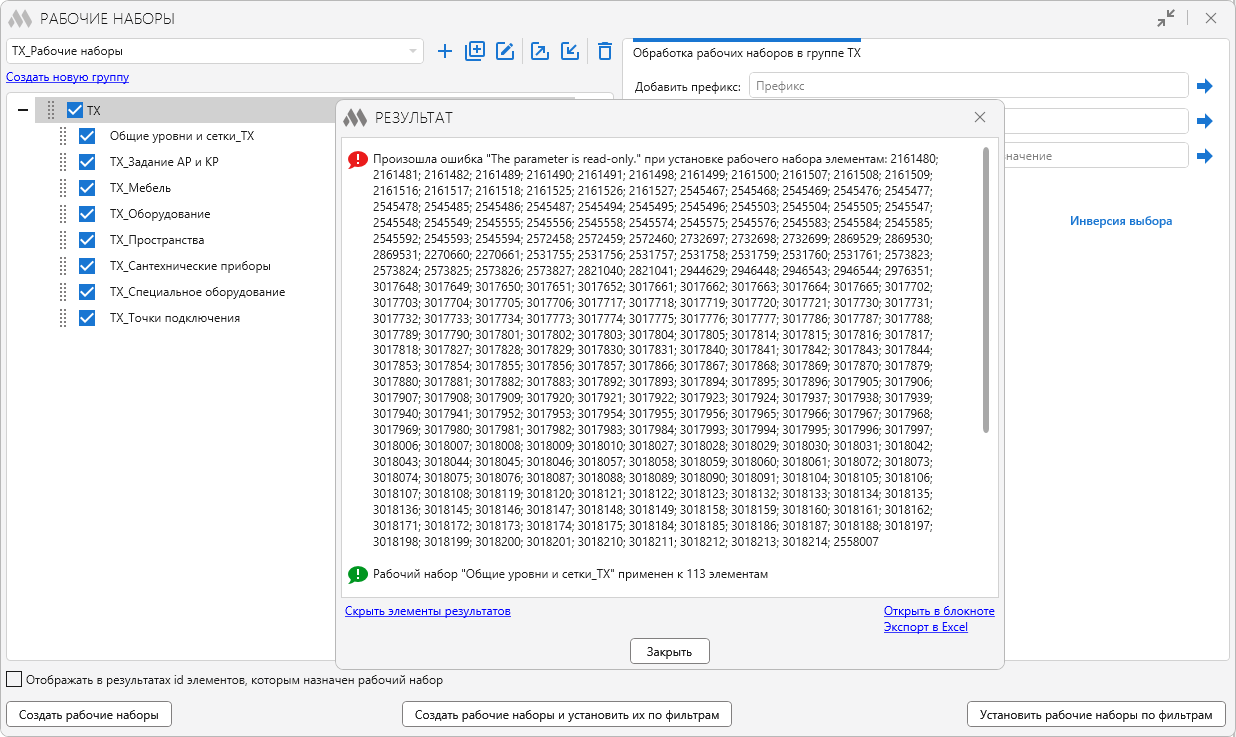Click the duplicate workset icon

(x=475, y=51)
